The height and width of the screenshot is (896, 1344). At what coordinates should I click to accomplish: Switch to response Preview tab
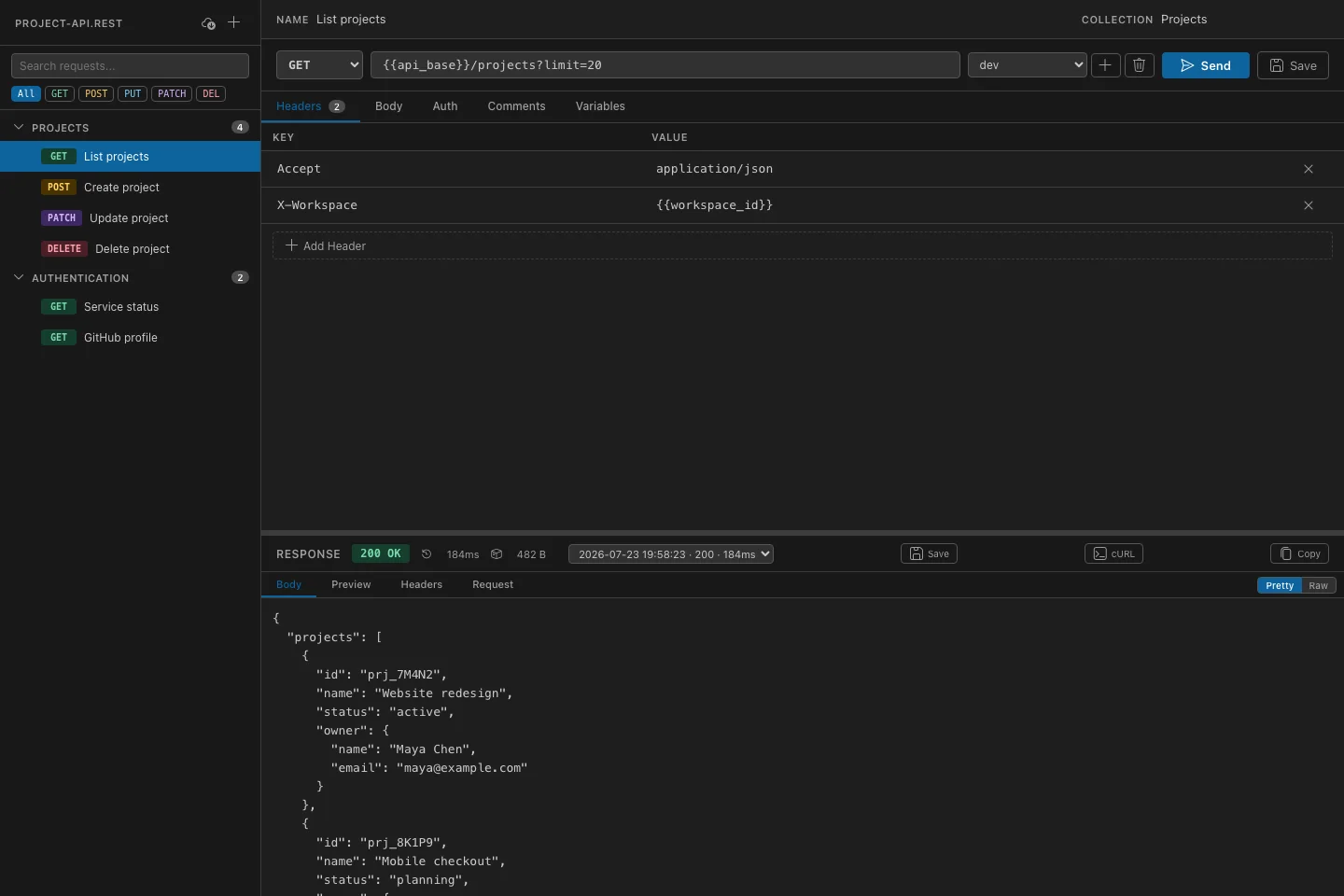351,584
